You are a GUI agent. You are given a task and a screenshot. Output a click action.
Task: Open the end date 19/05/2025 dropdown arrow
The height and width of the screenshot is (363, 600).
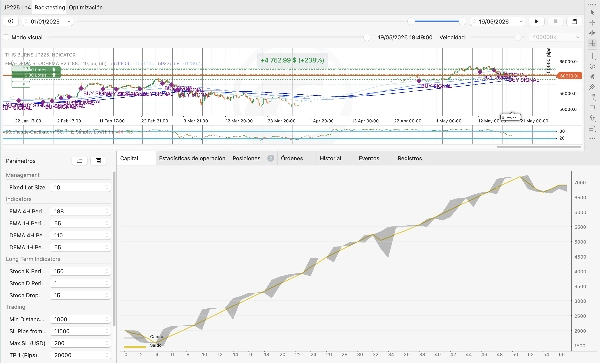tap(521, 22)
